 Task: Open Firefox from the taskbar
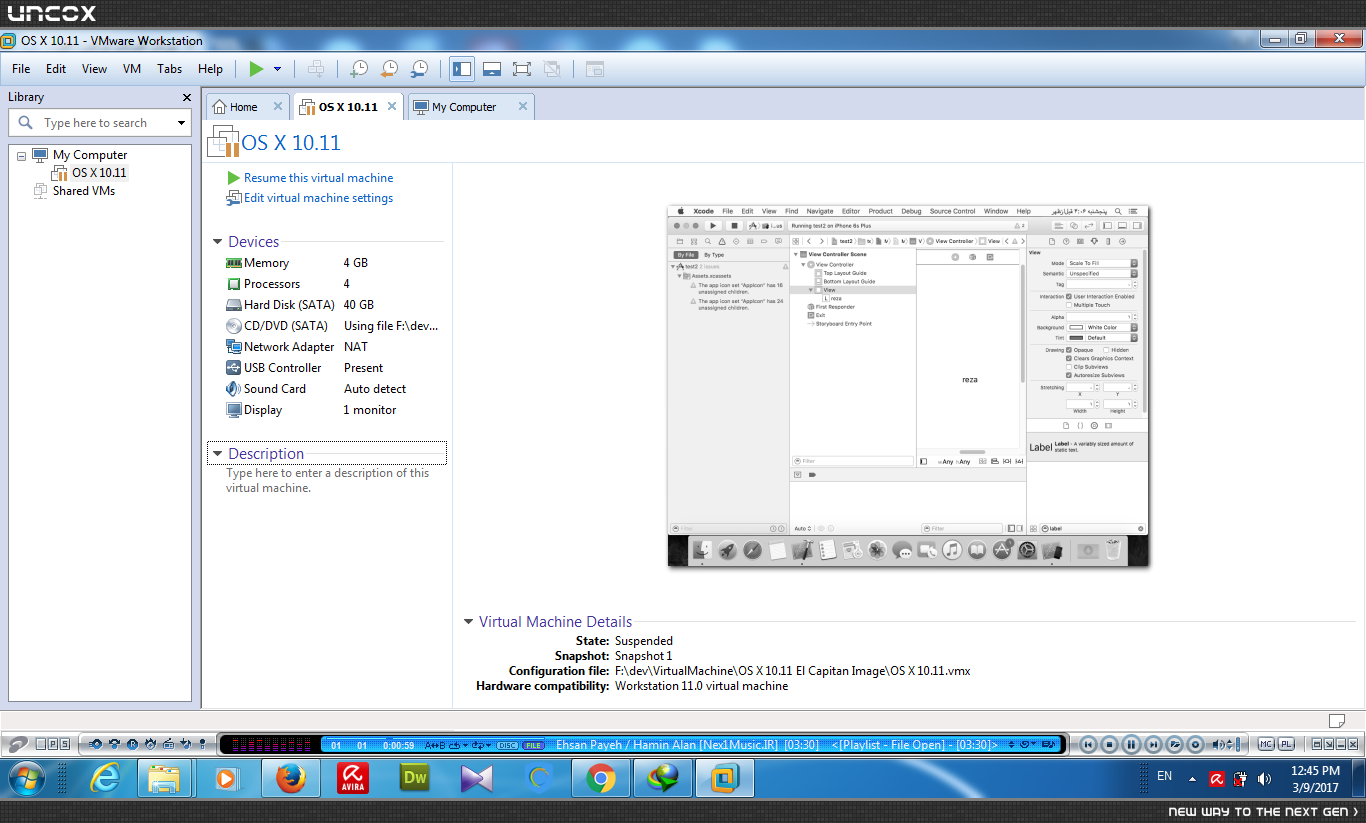290,777
